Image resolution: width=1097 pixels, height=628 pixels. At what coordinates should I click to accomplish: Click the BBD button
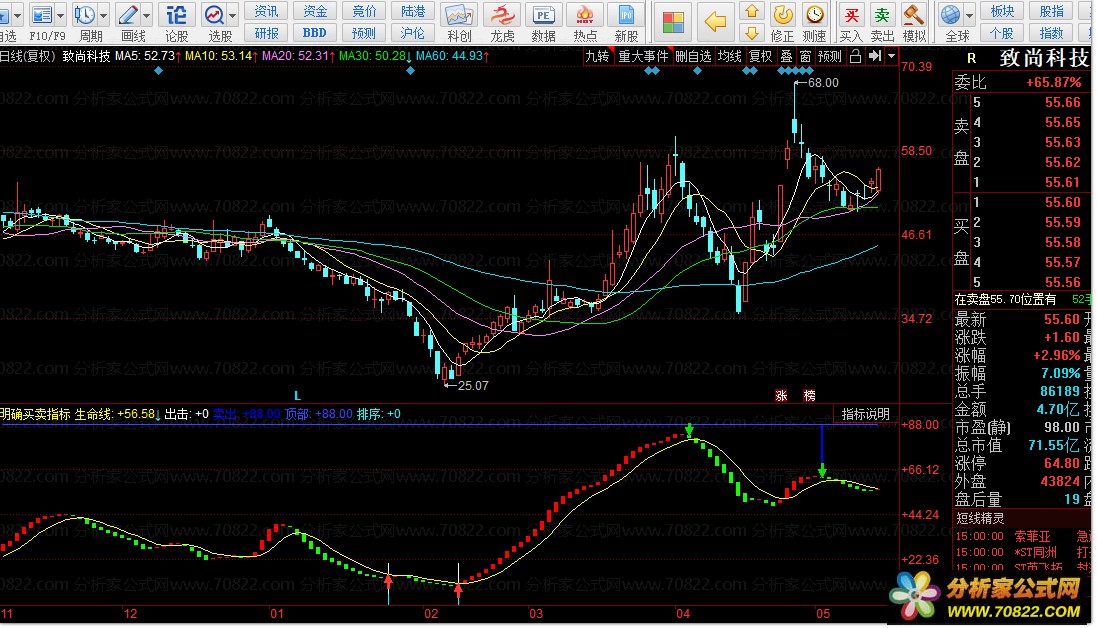click(x=315, y=33)
